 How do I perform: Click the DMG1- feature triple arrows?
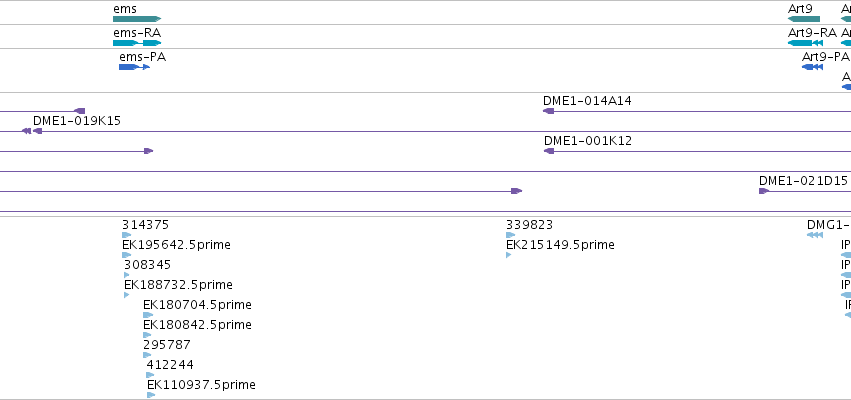point(815,235)
